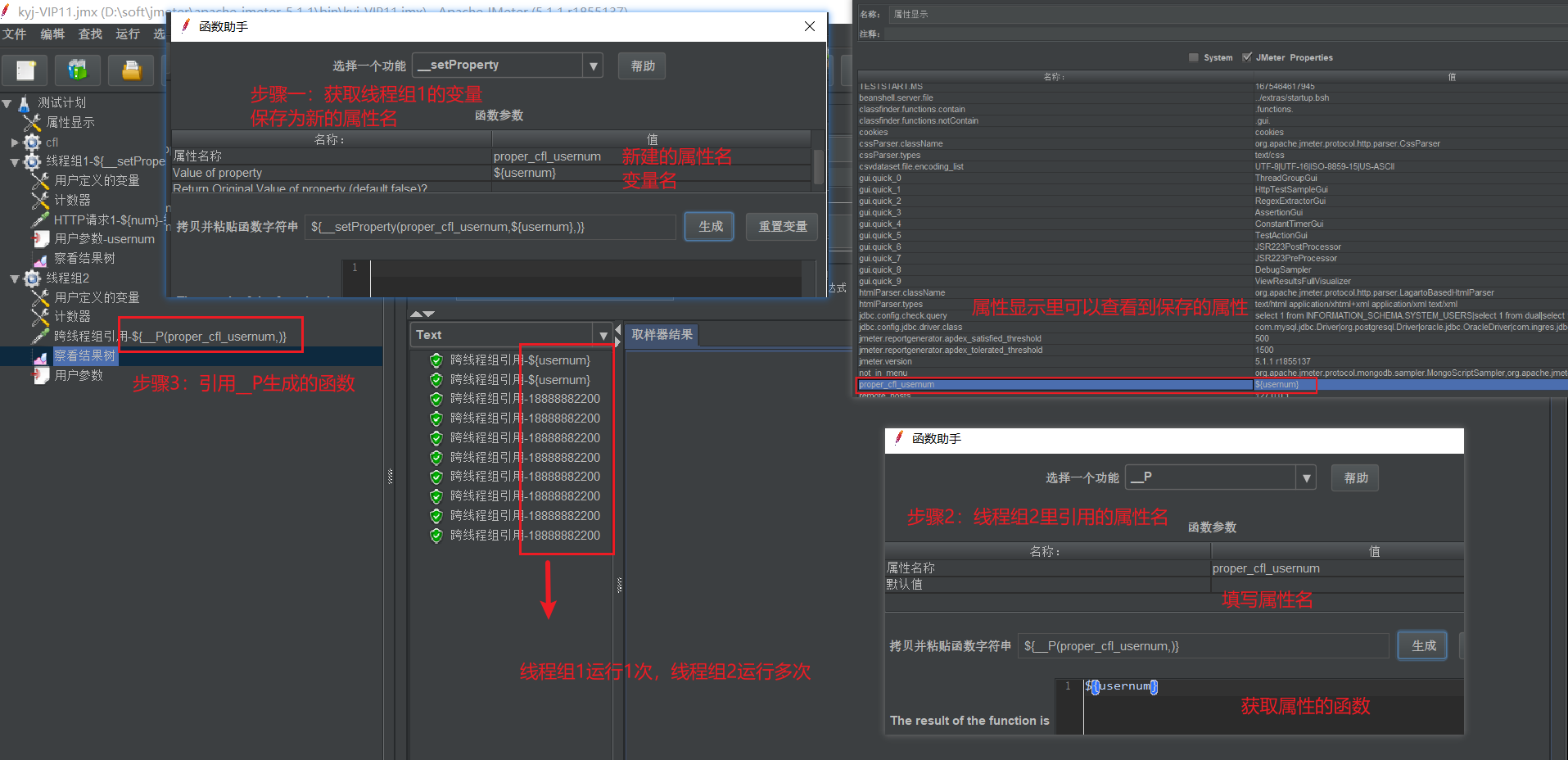Click the cfl thread group gear icon
Screen dimensions: 1568x760
pos(33,142)
